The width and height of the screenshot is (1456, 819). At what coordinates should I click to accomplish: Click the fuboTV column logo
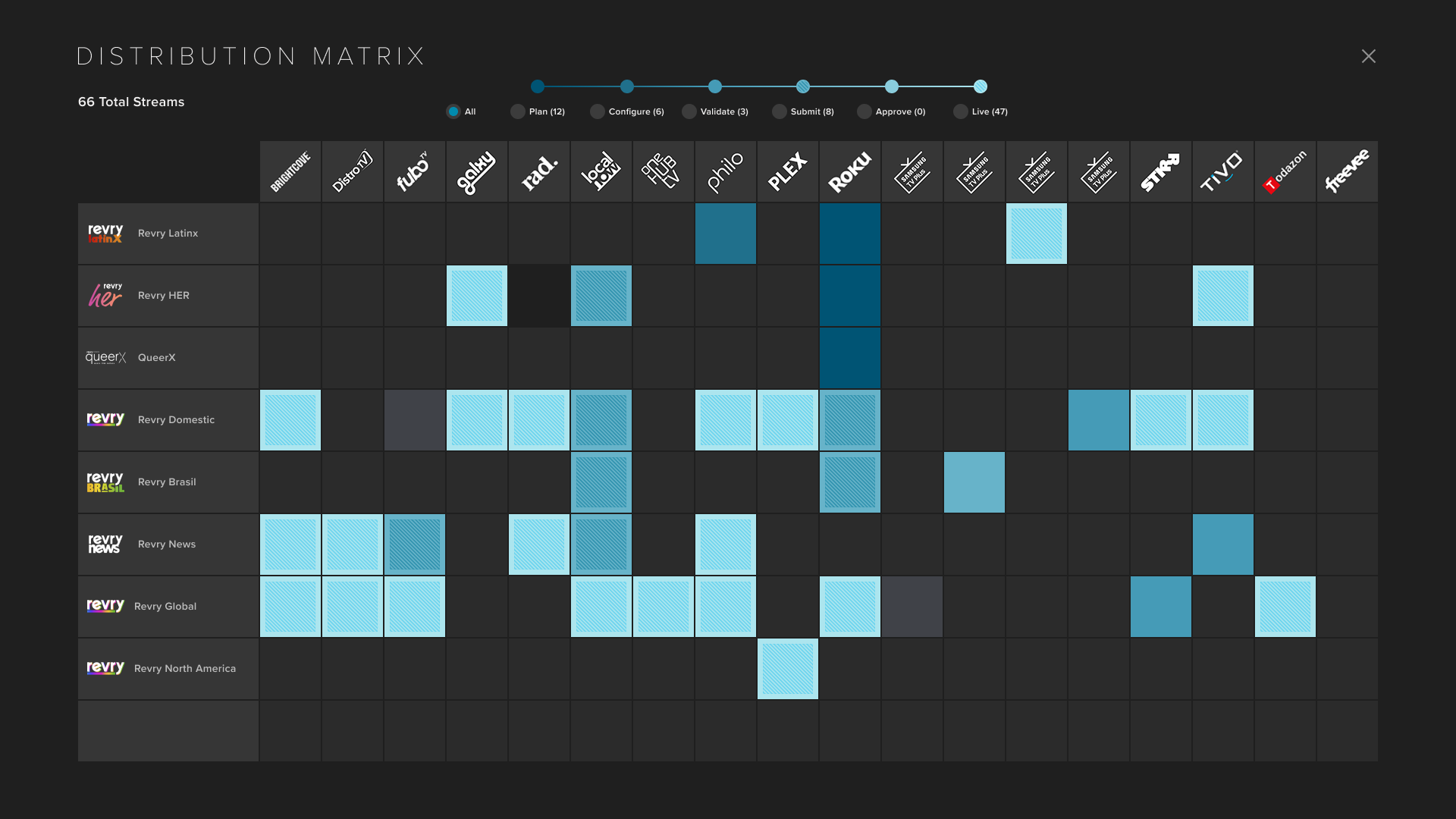pos(415,171)
